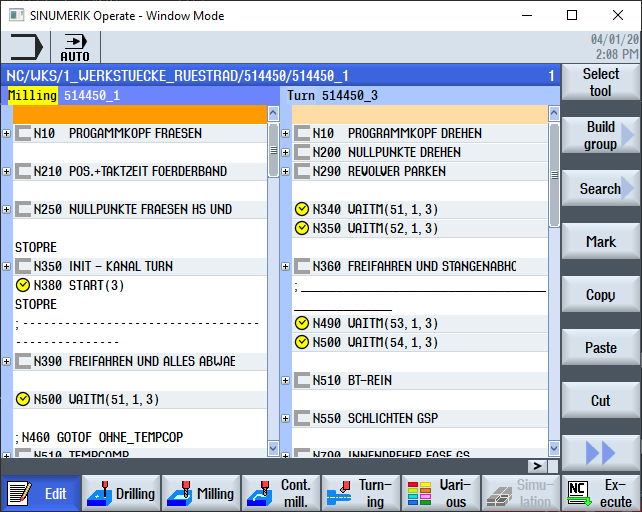642x512 pixels.
Task: Open the Milling softkey
Action: click(201, 493)
